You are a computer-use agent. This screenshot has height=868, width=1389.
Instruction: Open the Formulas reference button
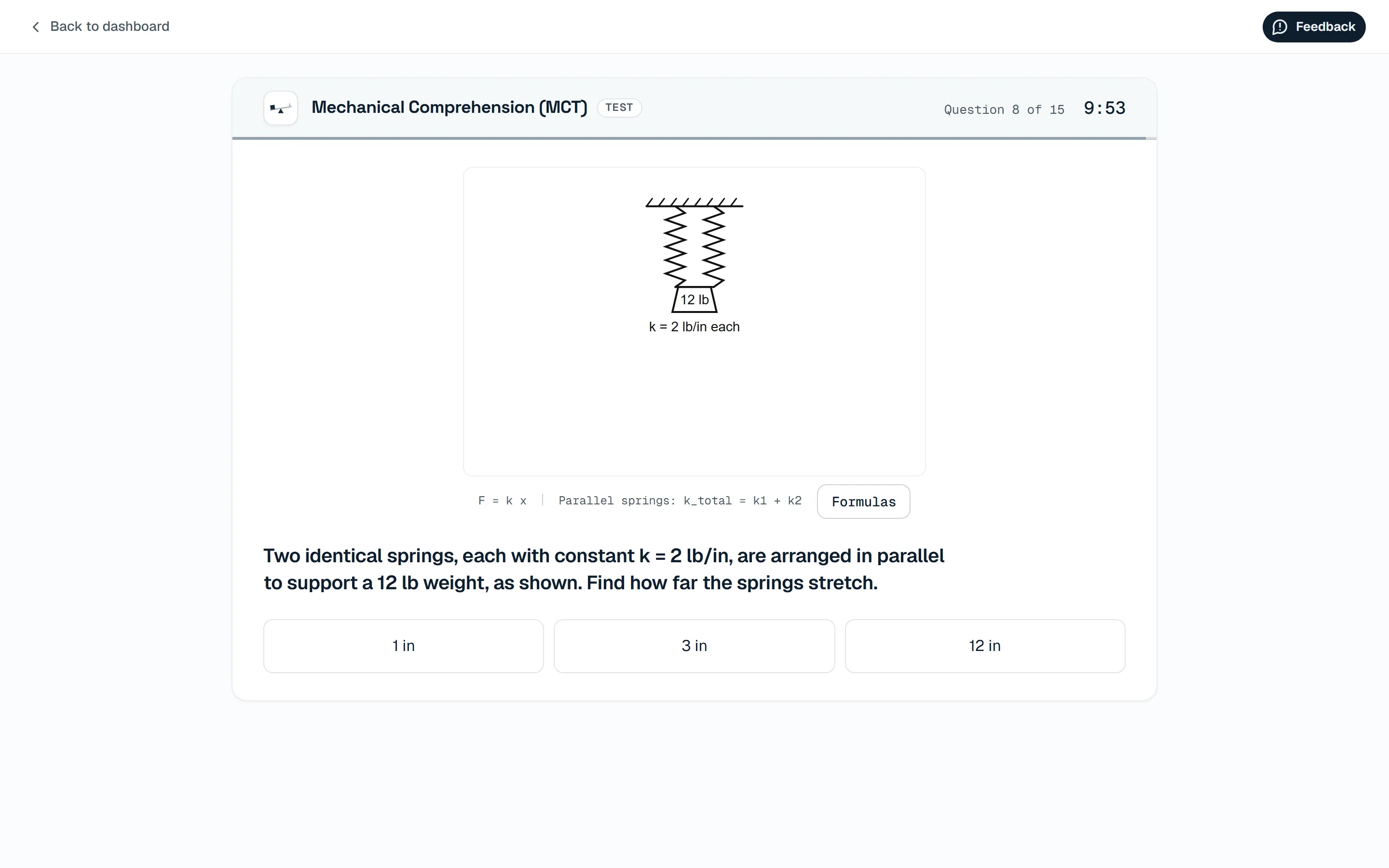coord(863,502)
